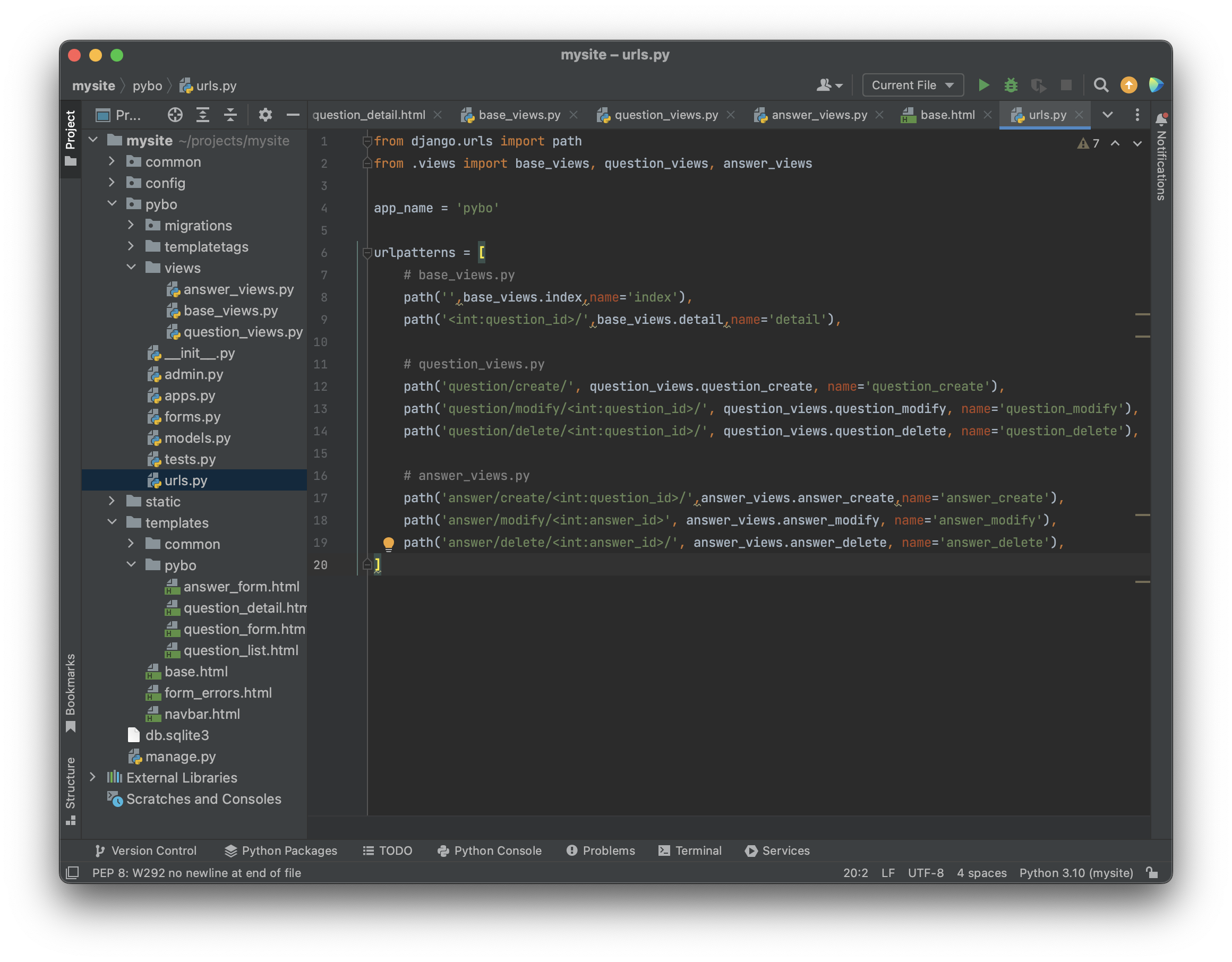Collapse the views folder
This screenshot has height=962, width=1232.
[x=132, y=267]
